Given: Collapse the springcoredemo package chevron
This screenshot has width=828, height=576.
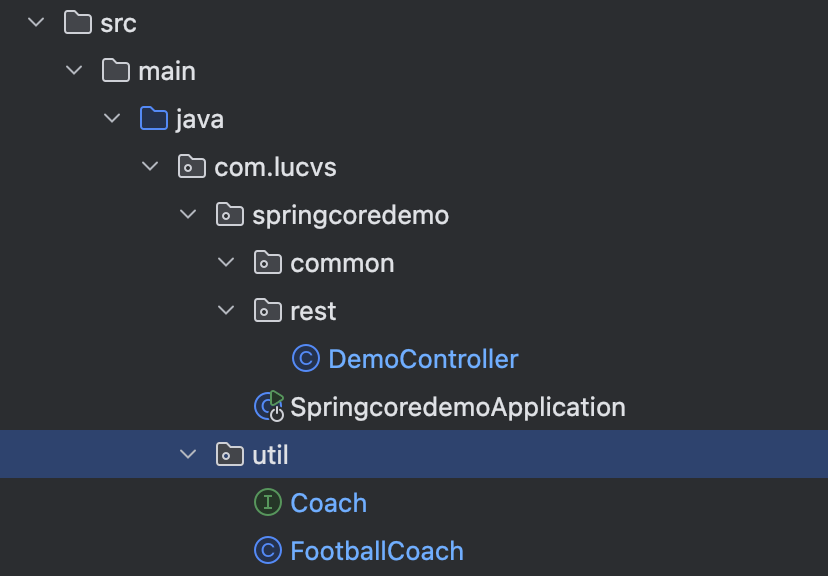Looking at the screenshot, I should coord(189,215).
